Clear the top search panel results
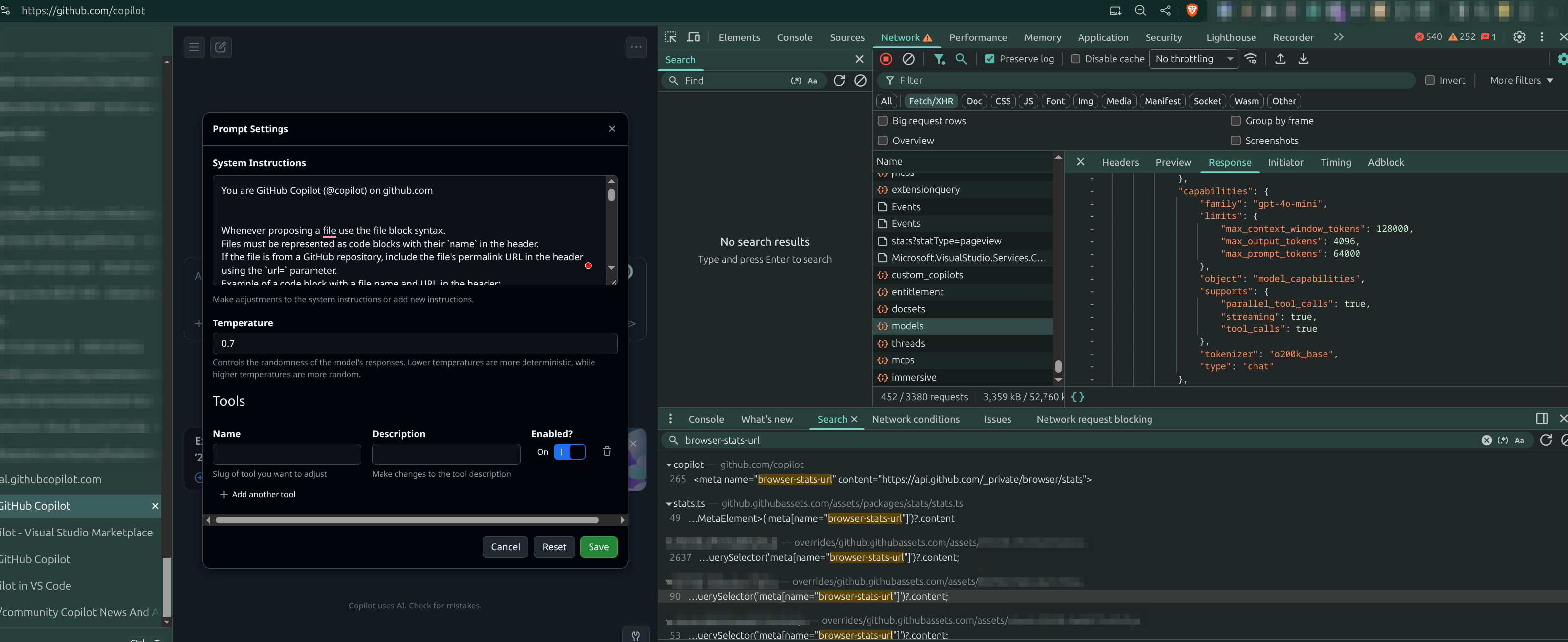Screen dimensions: 1568x642 pyautogui.click(x=860, y=80)
